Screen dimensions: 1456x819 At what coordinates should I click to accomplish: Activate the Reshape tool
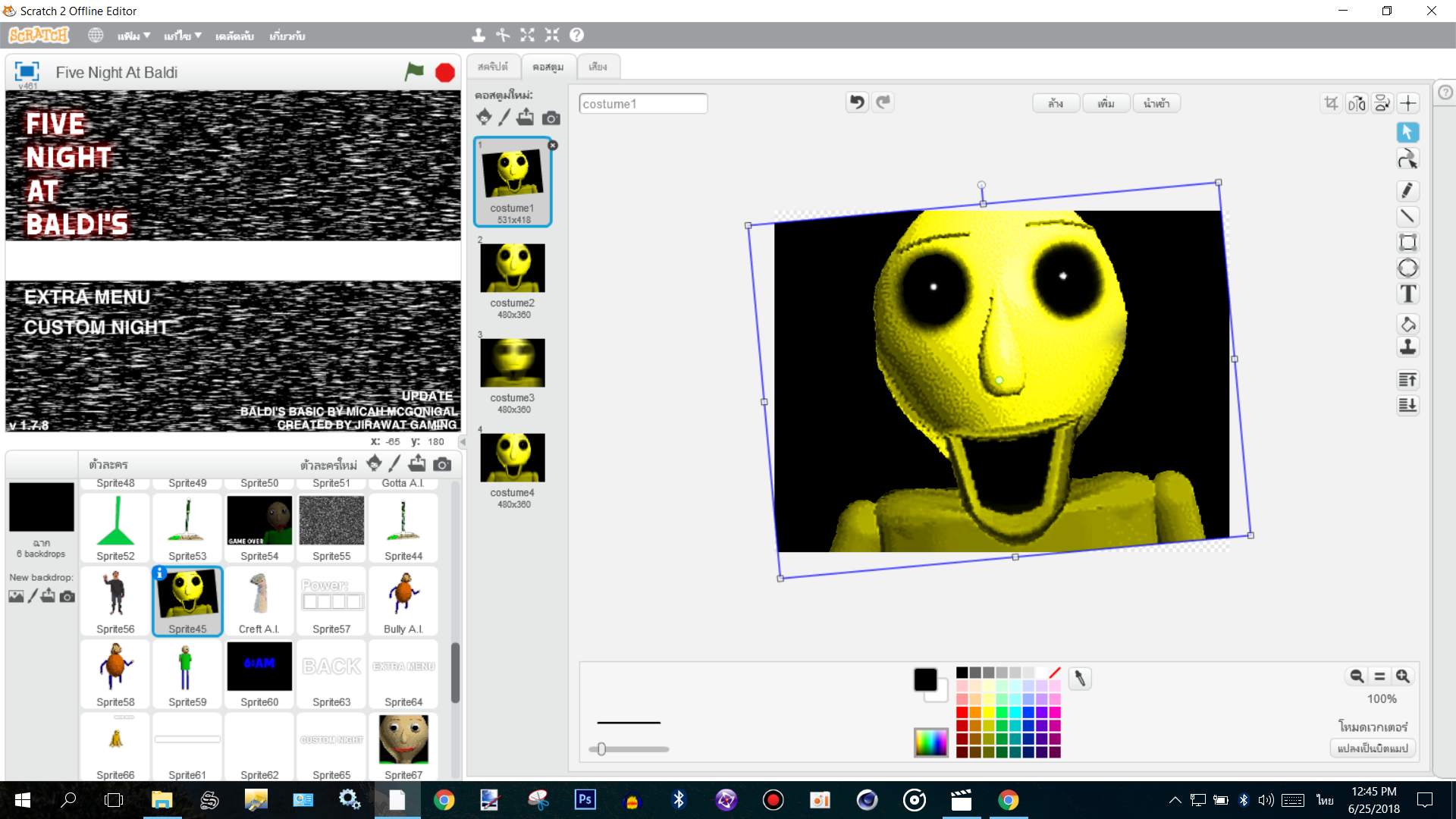click(1407, 159)
